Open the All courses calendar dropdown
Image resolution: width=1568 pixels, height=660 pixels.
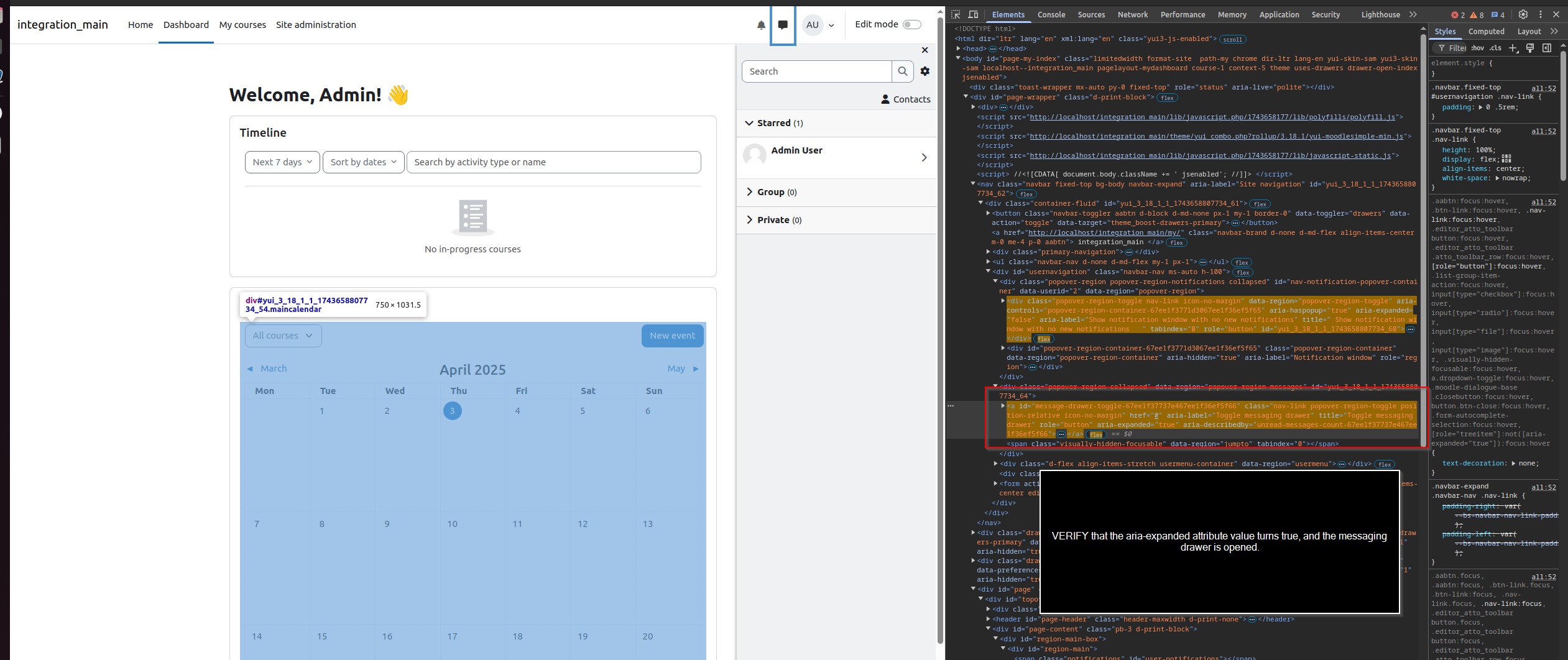(x=283, y=336)
